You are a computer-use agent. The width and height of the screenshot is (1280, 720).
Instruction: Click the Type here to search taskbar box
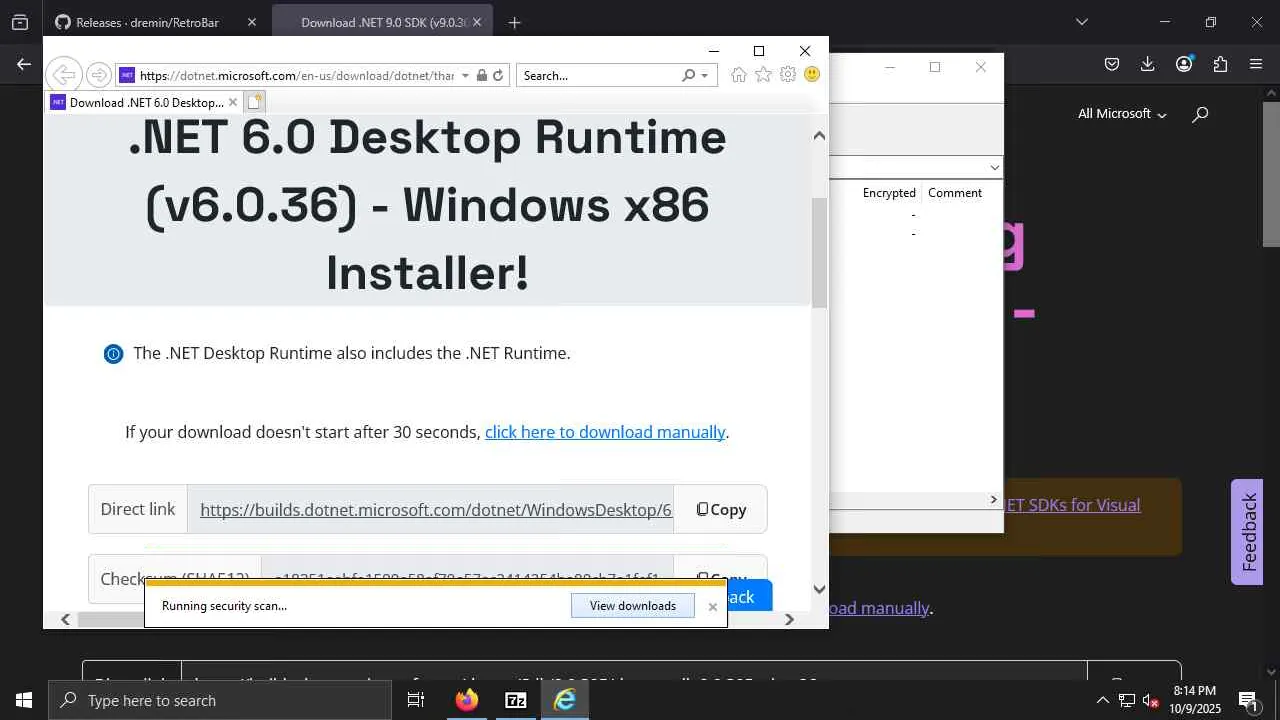(220, 700)
